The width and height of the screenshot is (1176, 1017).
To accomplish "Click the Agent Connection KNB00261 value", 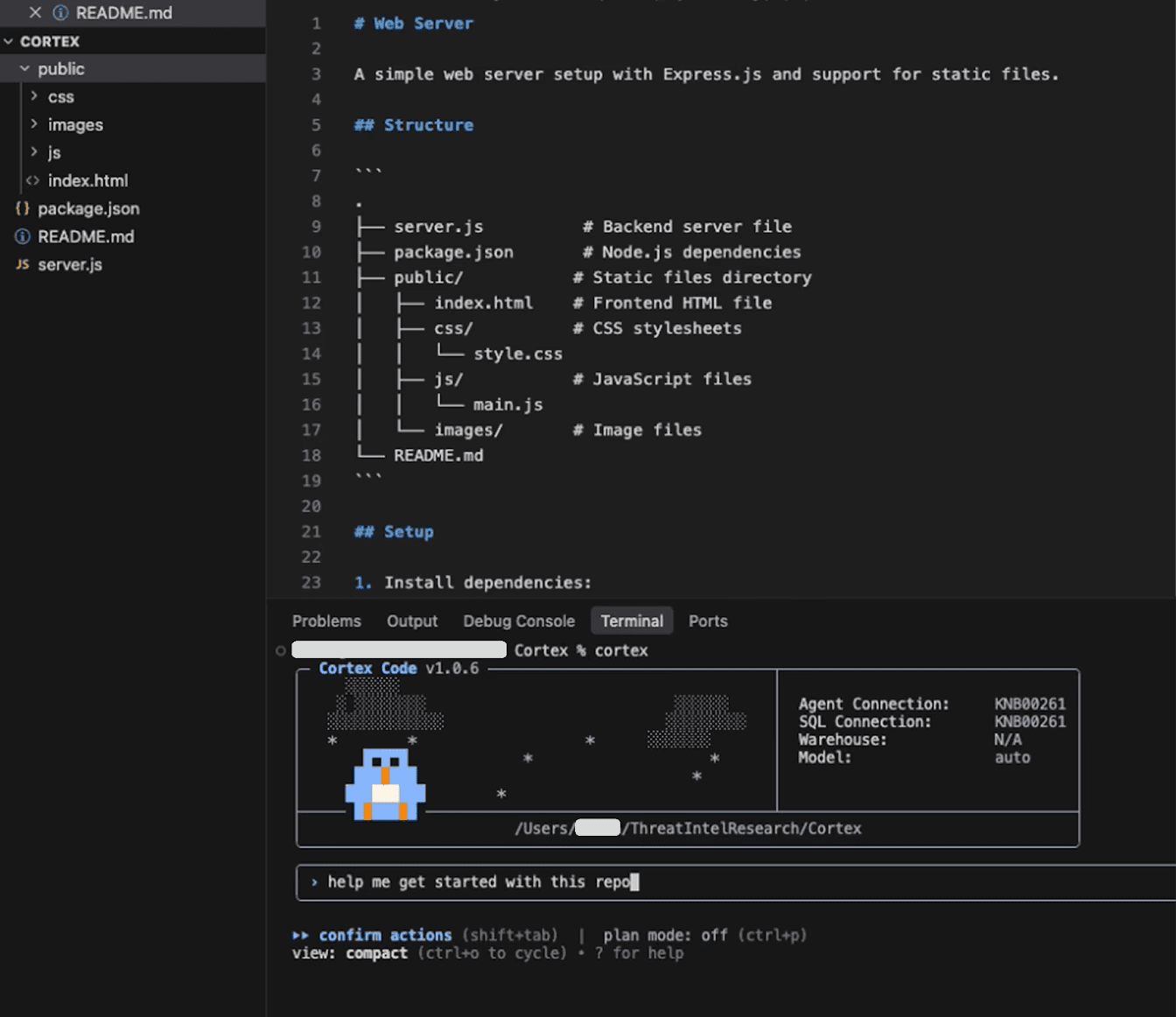I will pos(1030,704).
